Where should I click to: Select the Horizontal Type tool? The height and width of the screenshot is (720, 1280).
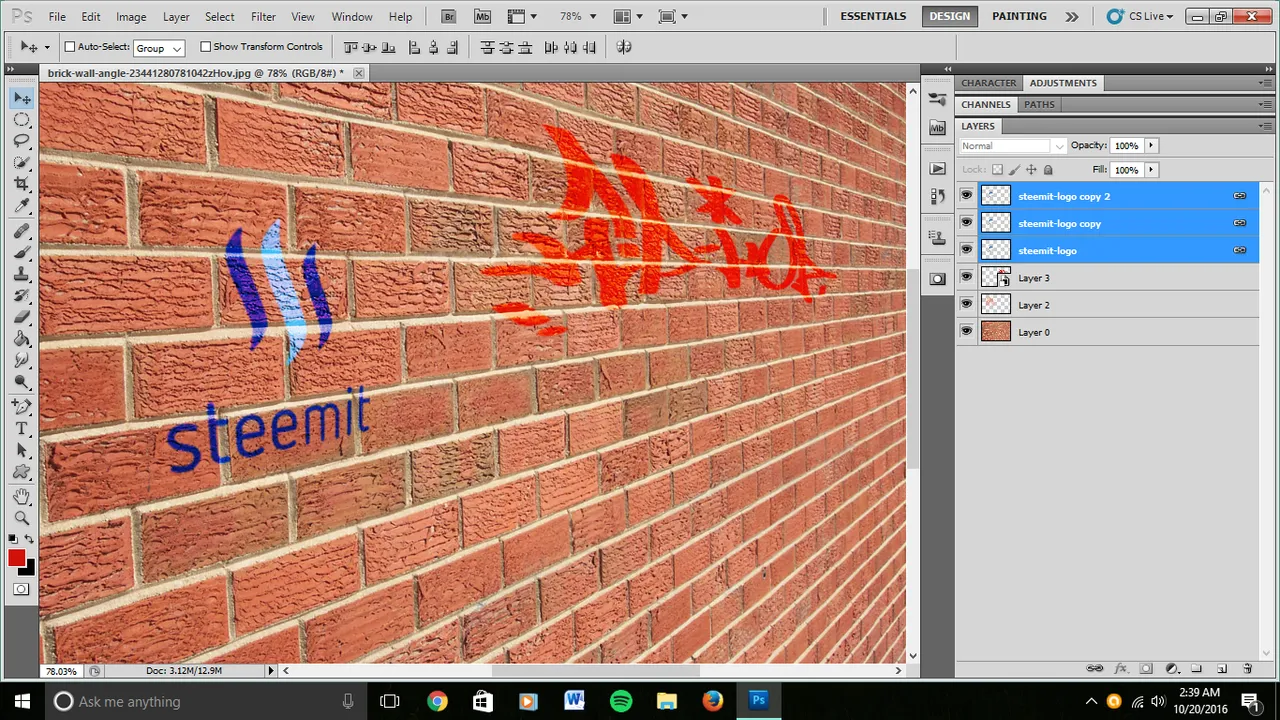21,429
